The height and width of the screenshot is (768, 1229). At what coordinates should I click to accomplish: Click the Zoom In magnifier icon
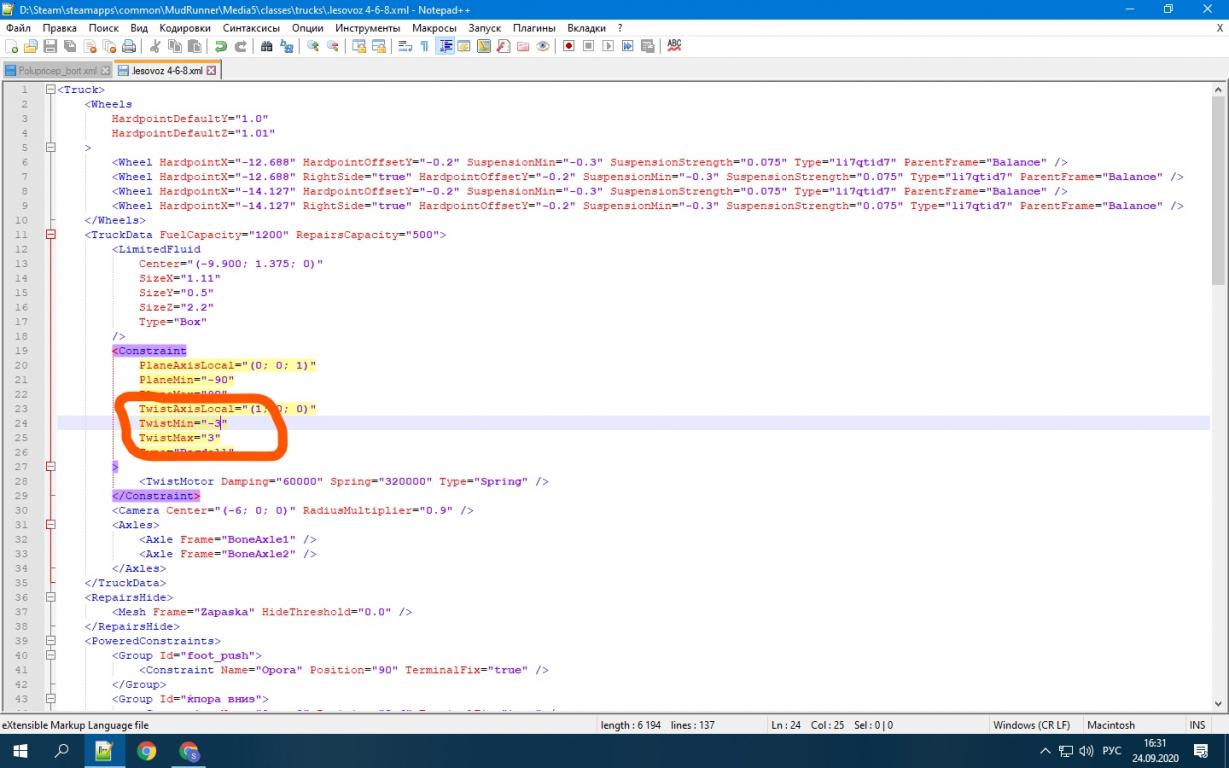pos(313,47)
